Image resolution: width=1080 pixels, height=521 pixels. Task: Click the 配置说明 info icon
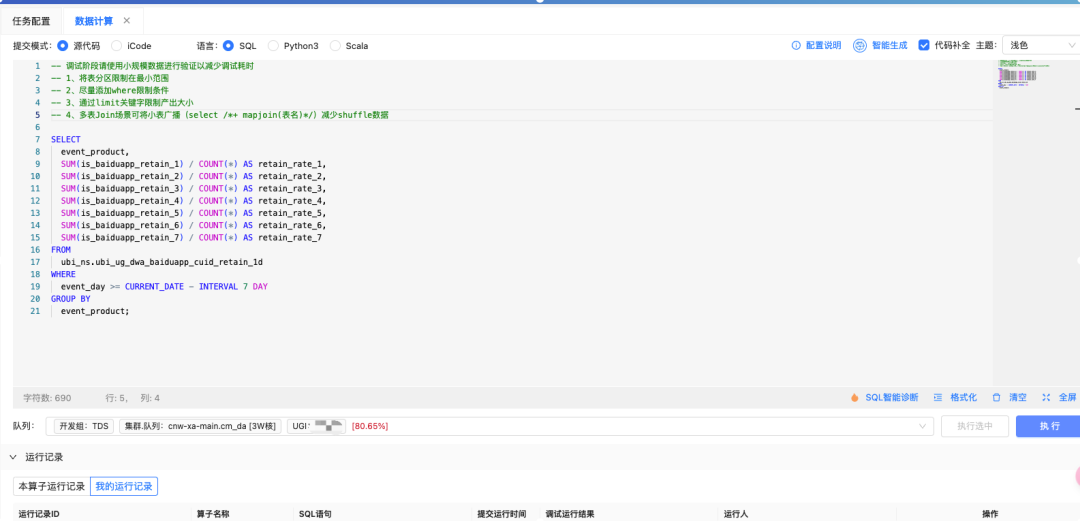tap(796, 45)
